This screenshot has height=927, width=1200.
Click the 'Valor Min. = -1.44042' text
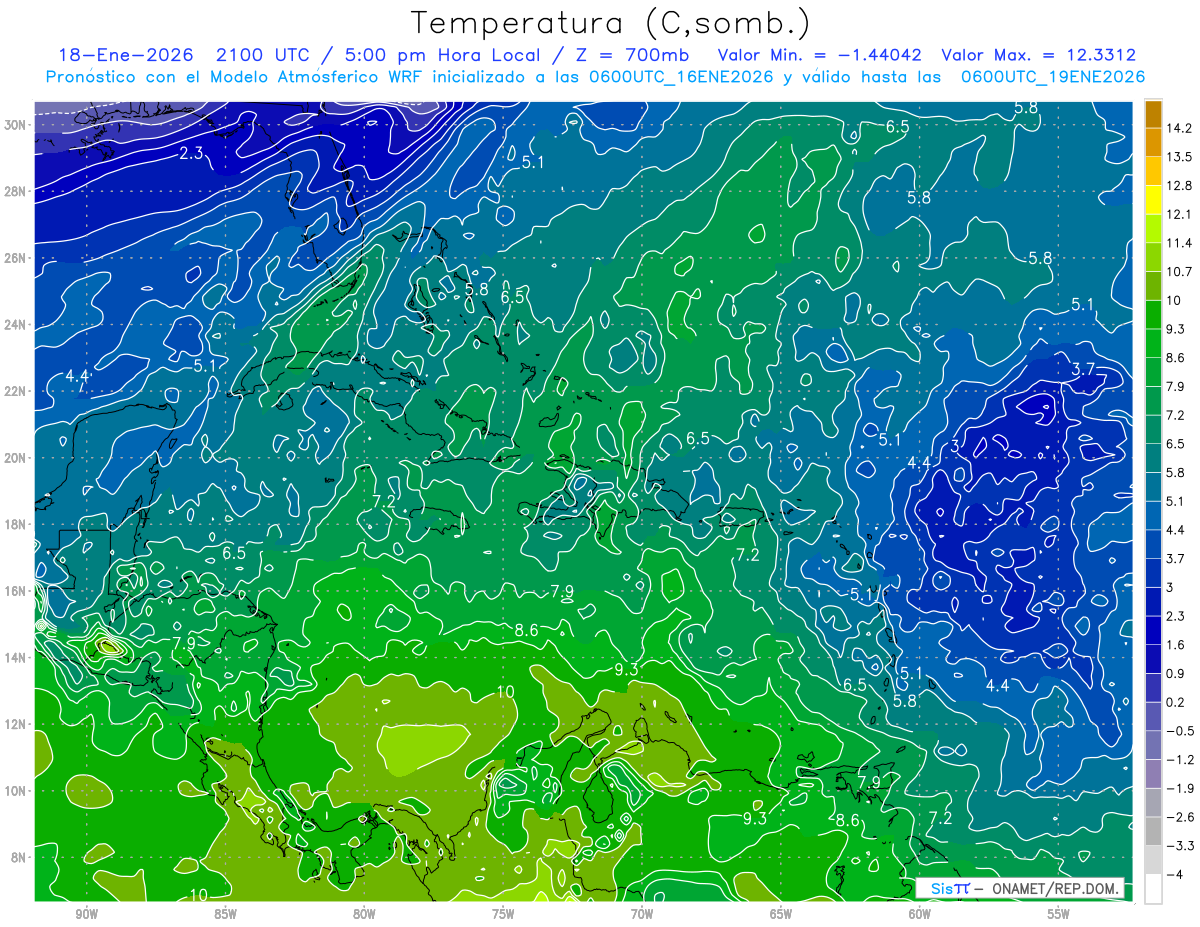click(x=820, y=56)
